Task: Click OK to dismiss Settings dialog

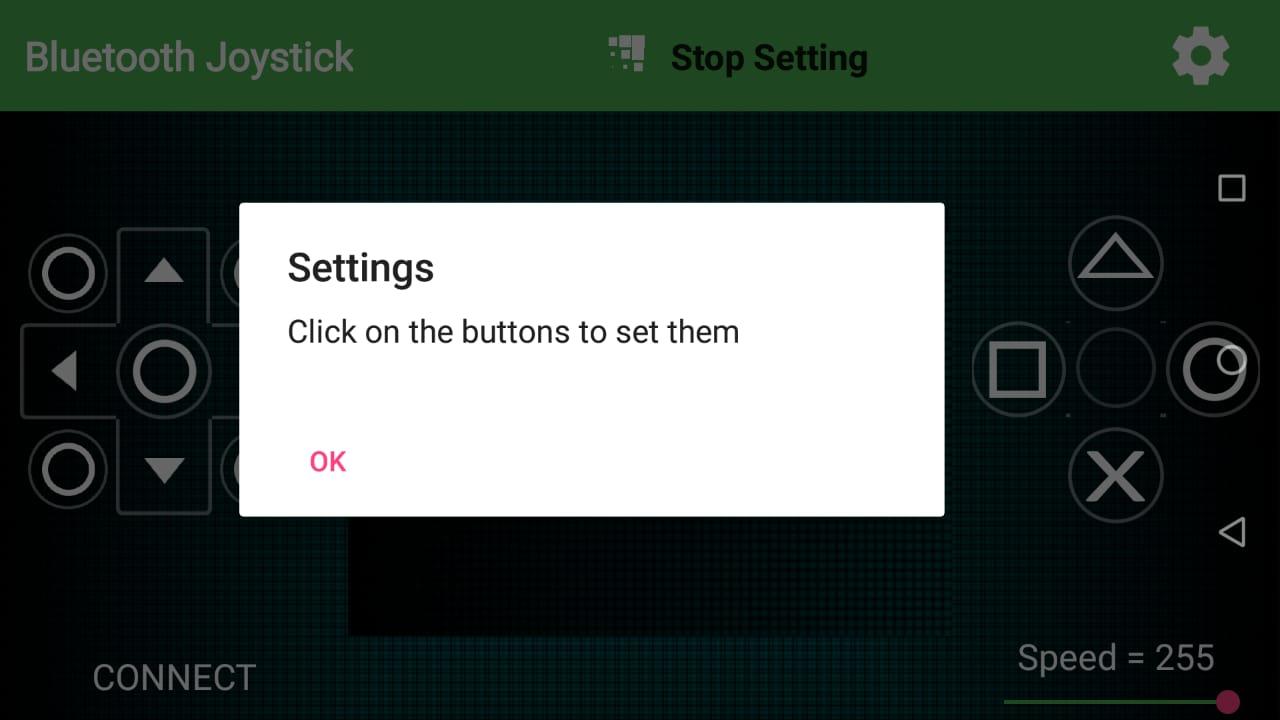Action: pyautogui.click(x=328, y=461)
